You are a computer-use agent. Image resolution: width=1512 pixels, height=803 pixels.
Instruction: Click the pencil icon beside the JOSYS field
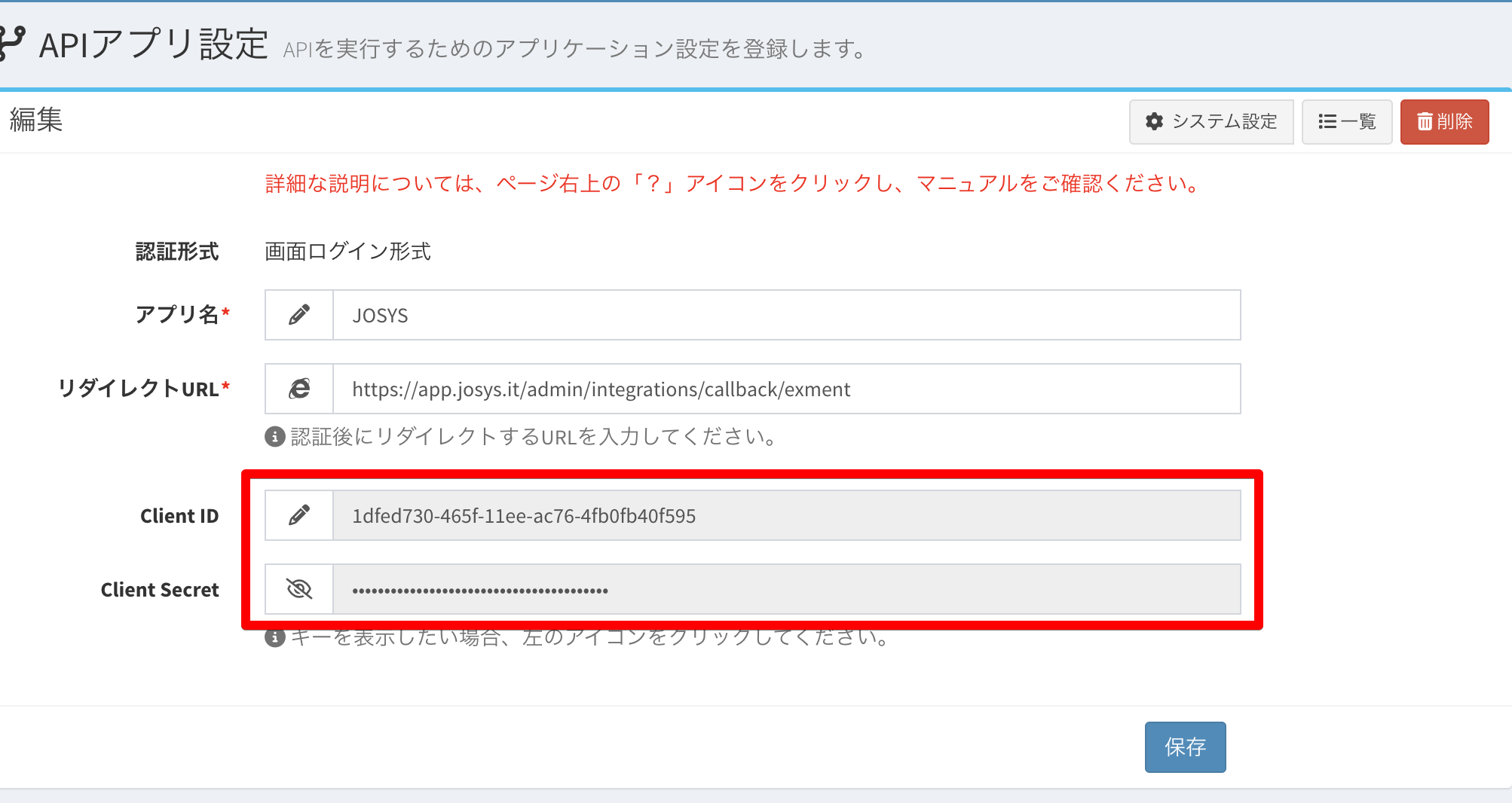coord(299,315)
